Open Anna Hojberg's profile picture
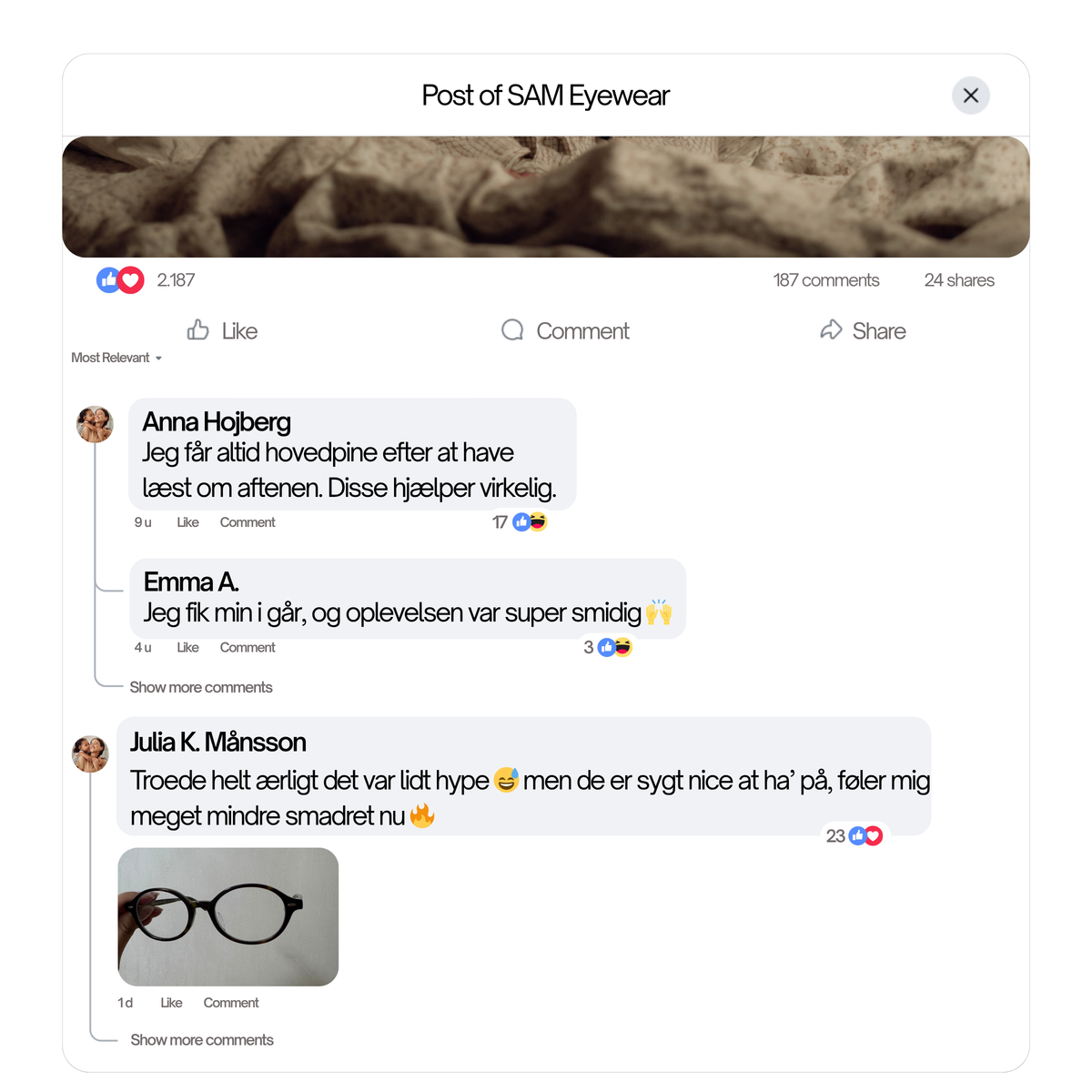Screen dimensions: 1092x1092 click(x=95, y=424)
